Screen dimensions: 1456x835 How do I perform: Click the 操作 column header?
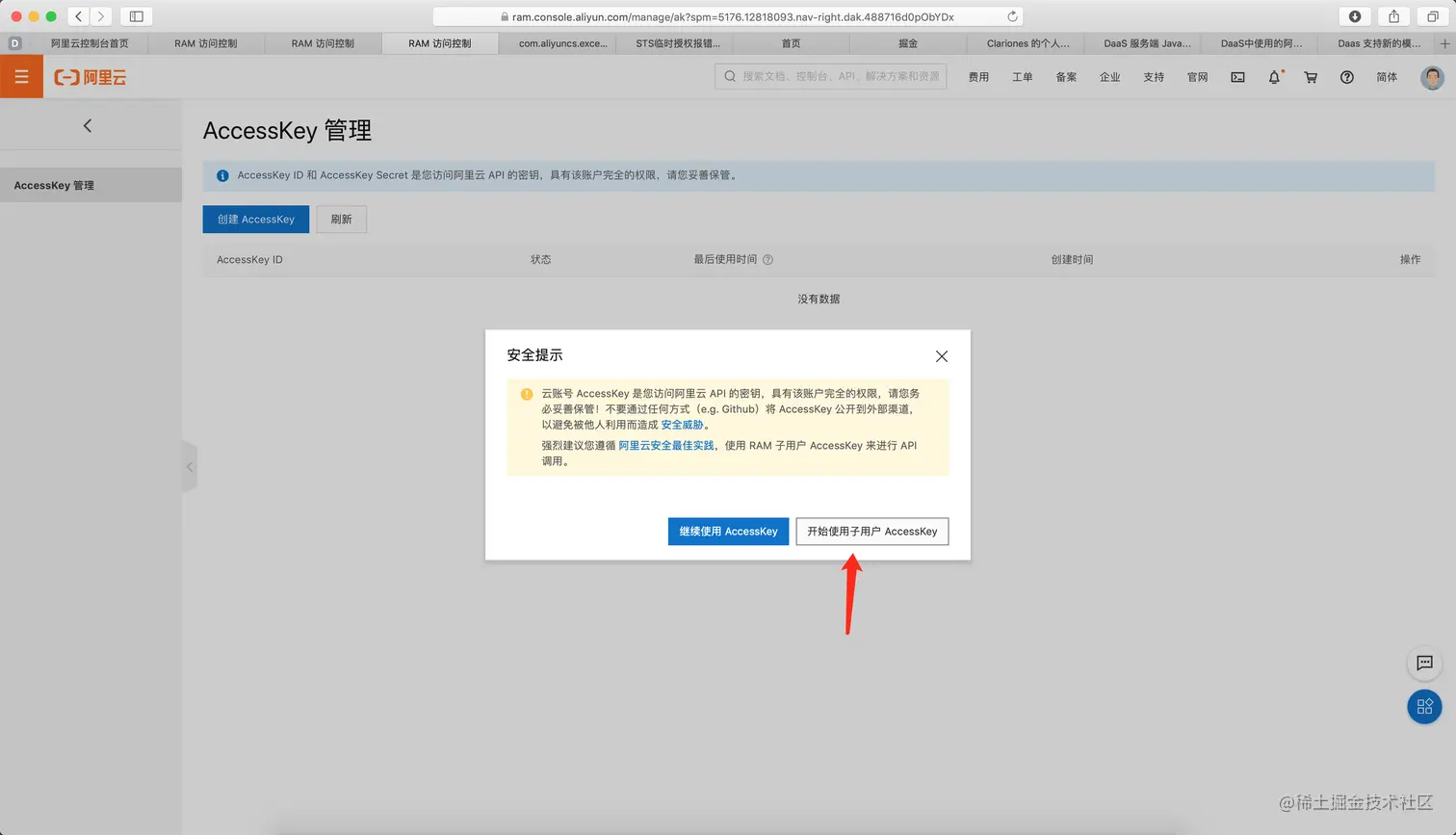click(x=1410, y=260)
